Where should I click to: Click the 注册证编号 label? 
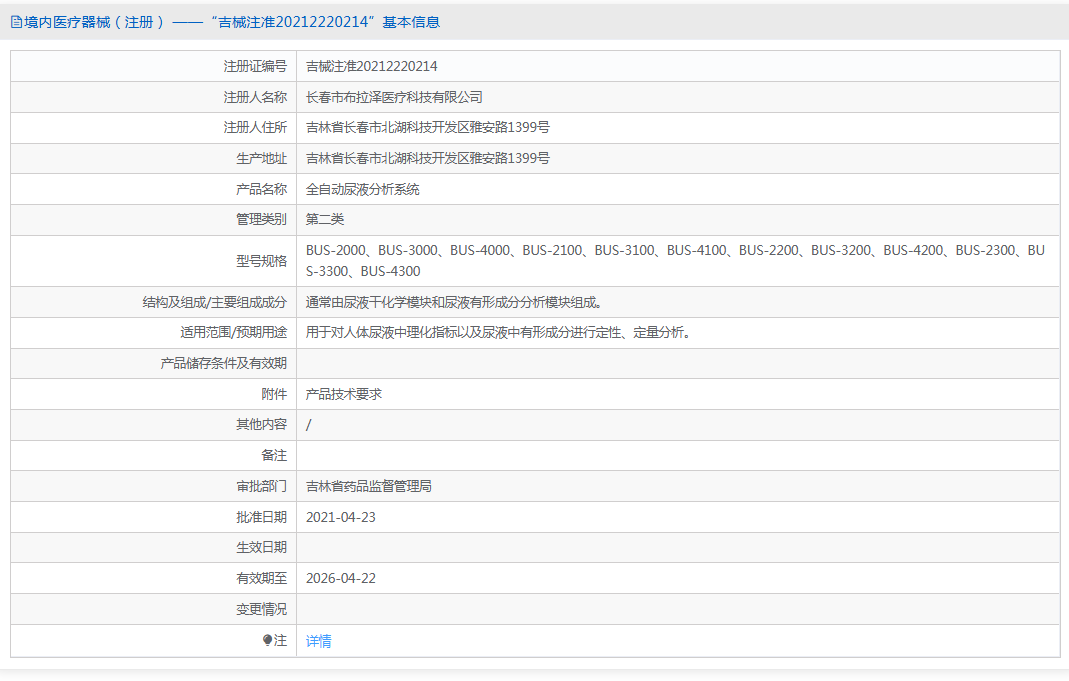tap(255, 66)
